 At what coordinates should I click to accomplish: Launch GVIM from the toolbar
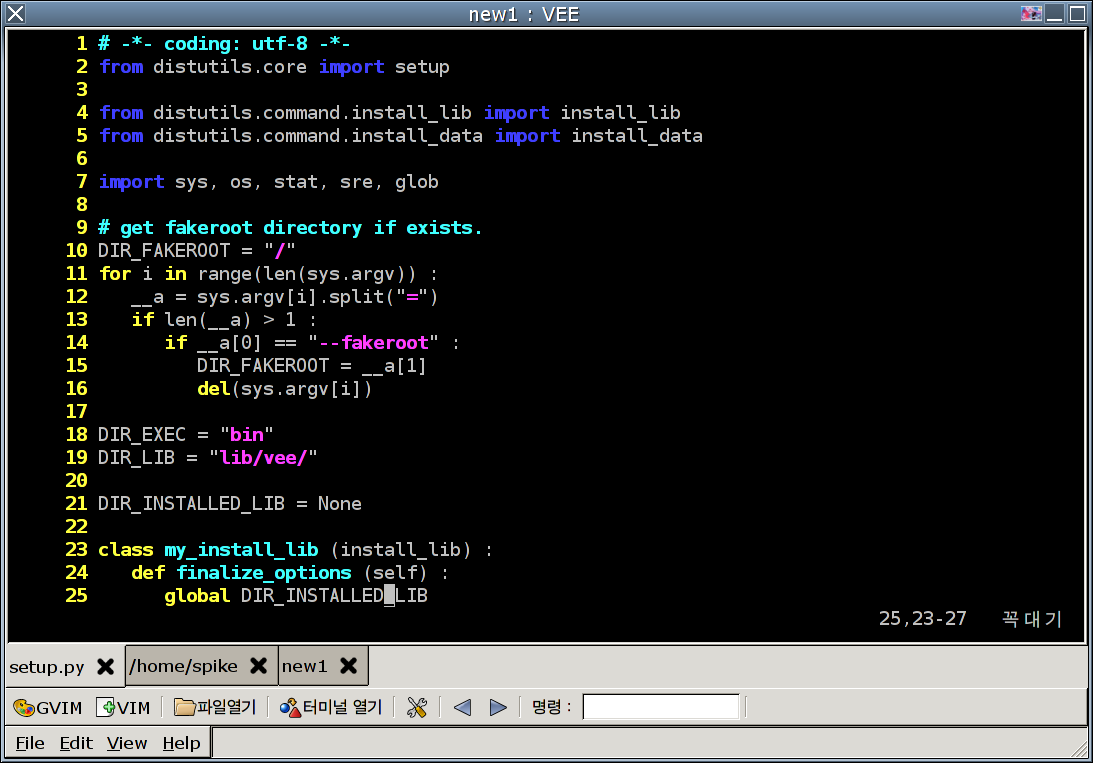pos(47,708)
